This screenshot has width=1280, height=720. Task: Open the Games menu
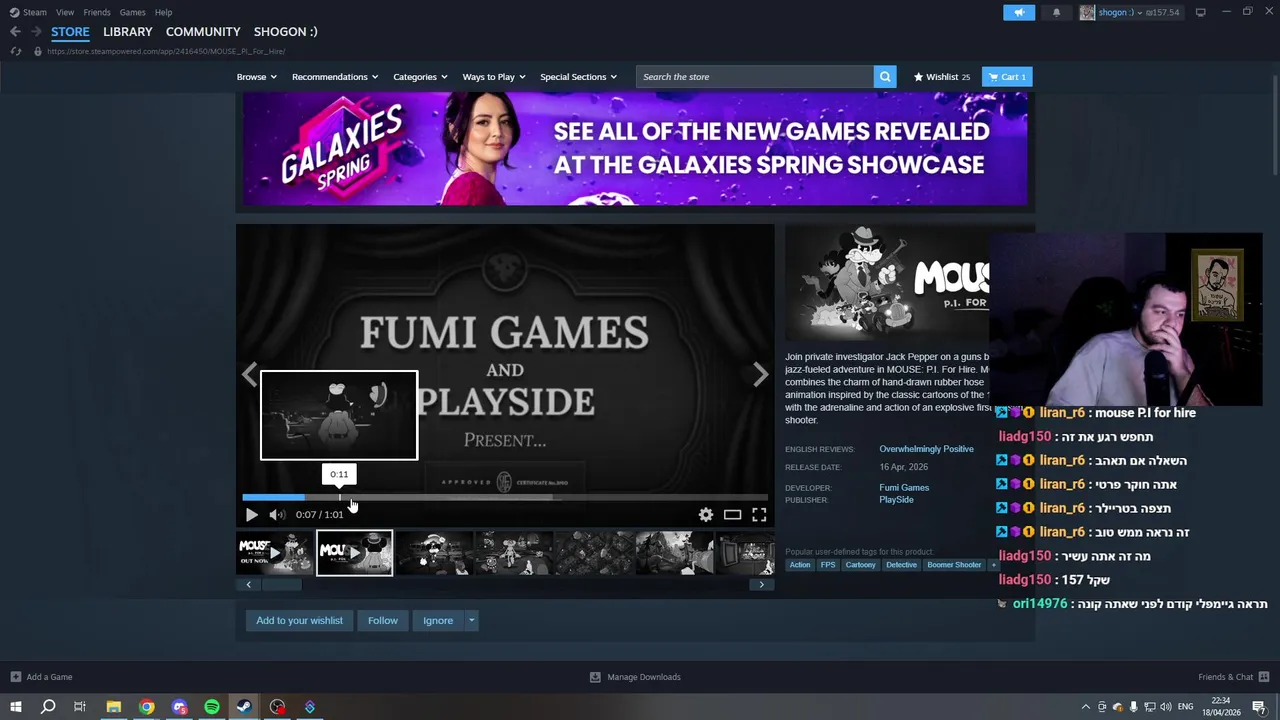tap(132, 12)
